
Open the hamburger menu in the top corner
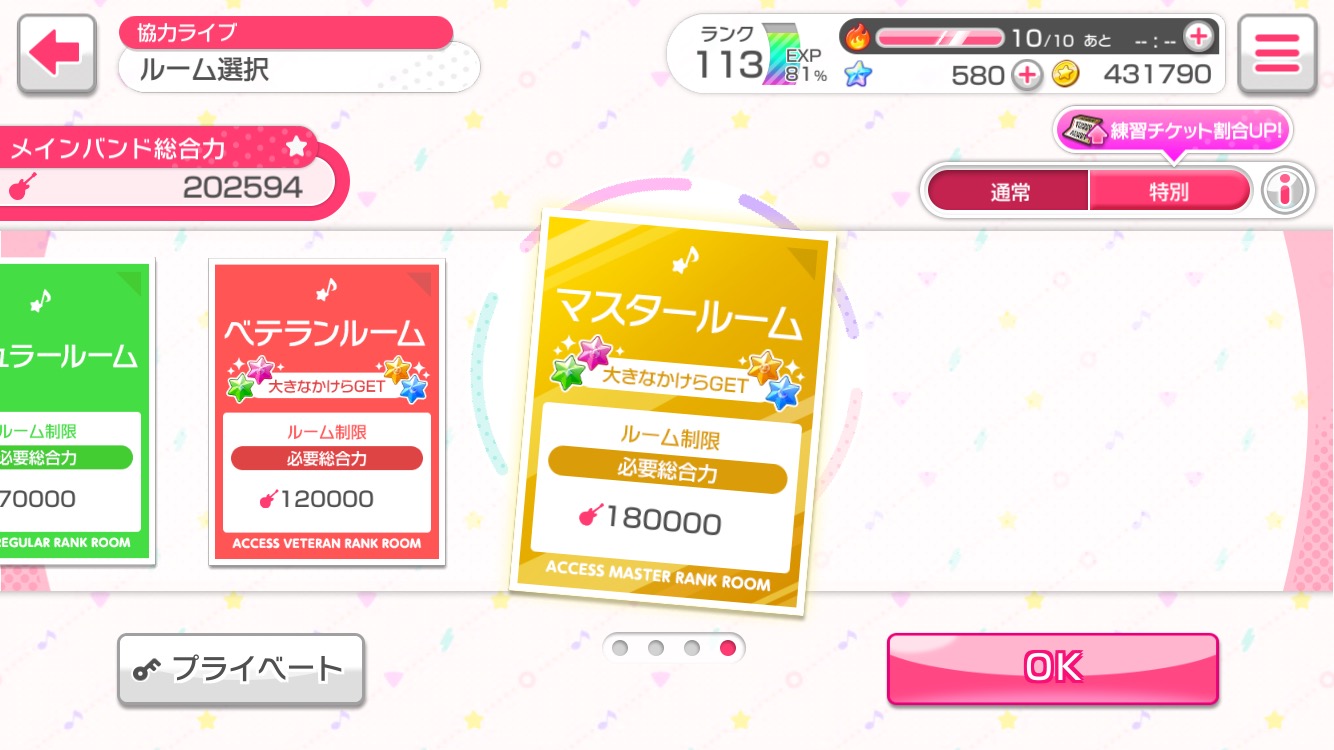coord(1277,55)
